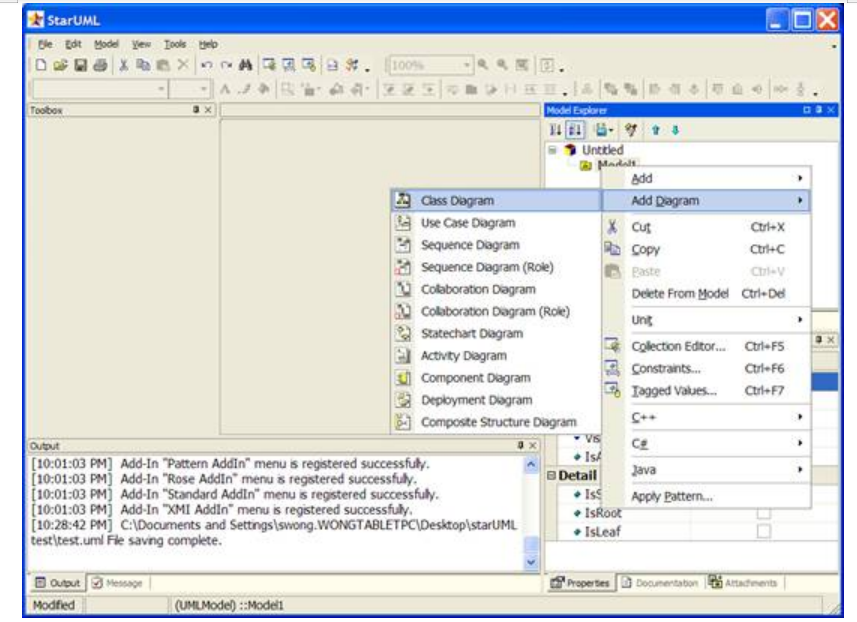Click the Print toolbar icon
The height and width of the screenshot is (622, 857).
[x=100, y=65]
